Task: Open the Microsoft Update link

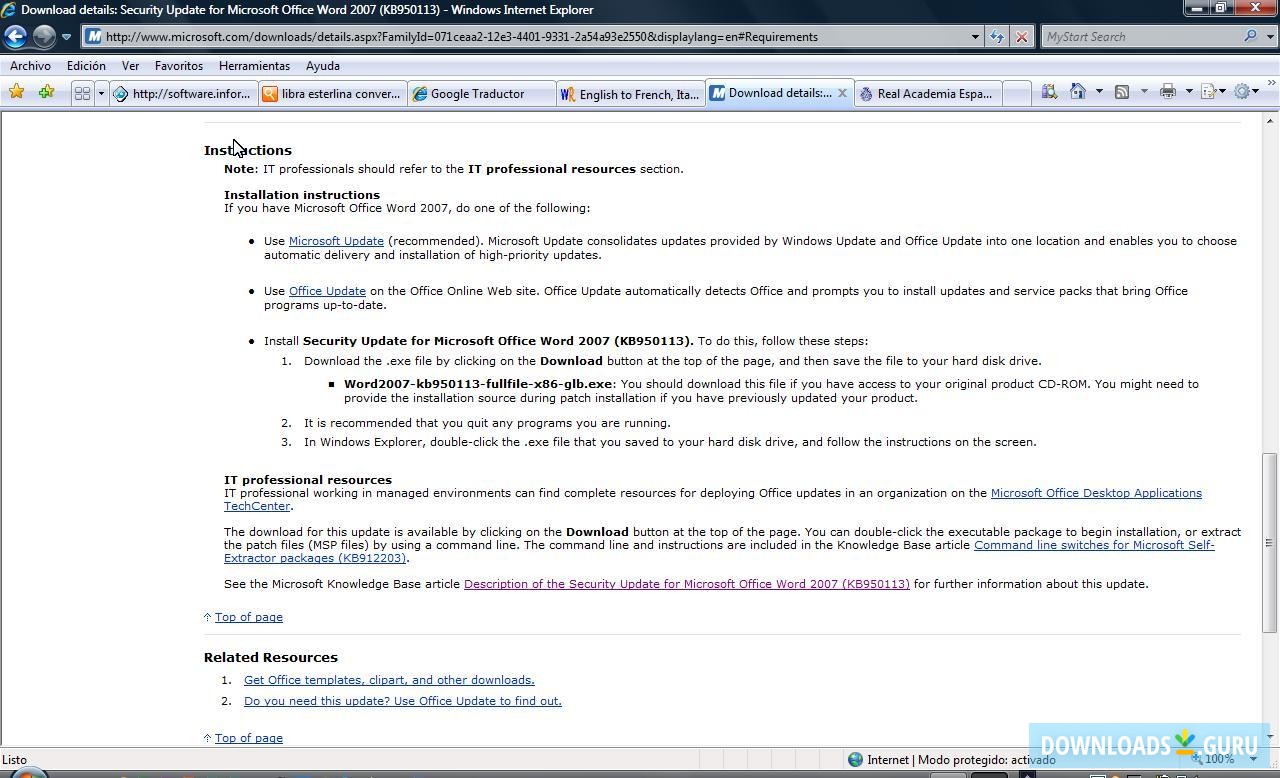Action: (x=336, y=241)
